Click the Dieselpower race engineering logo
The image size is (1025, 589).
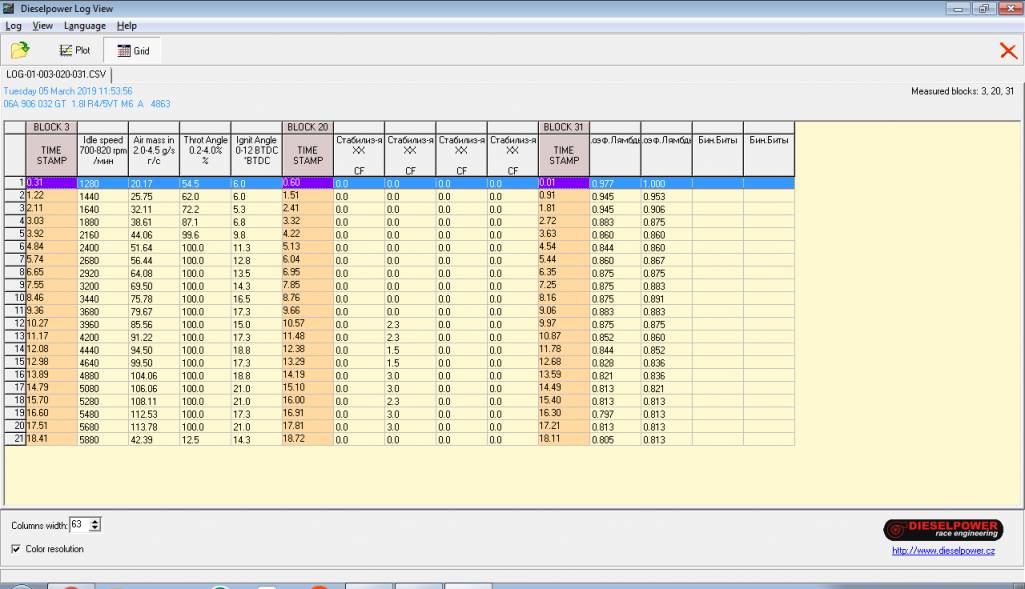coord(941,530)
